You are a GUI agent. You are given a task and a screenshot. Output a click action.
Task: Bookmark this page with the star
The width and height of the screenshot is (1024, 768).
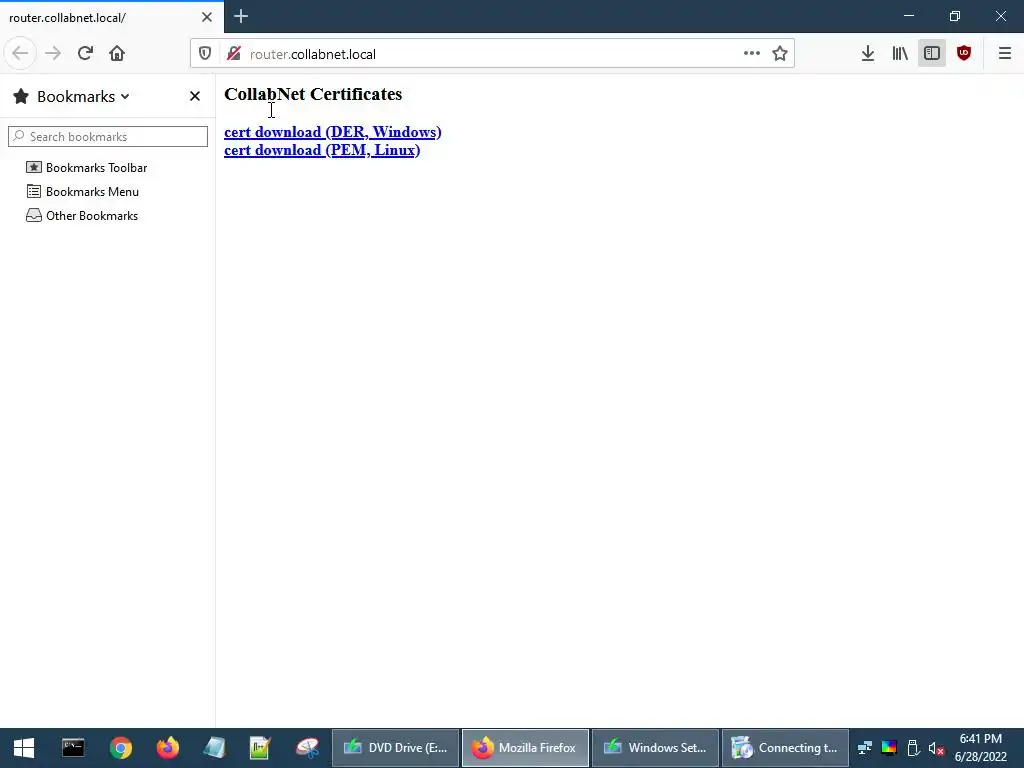point(780,54)
